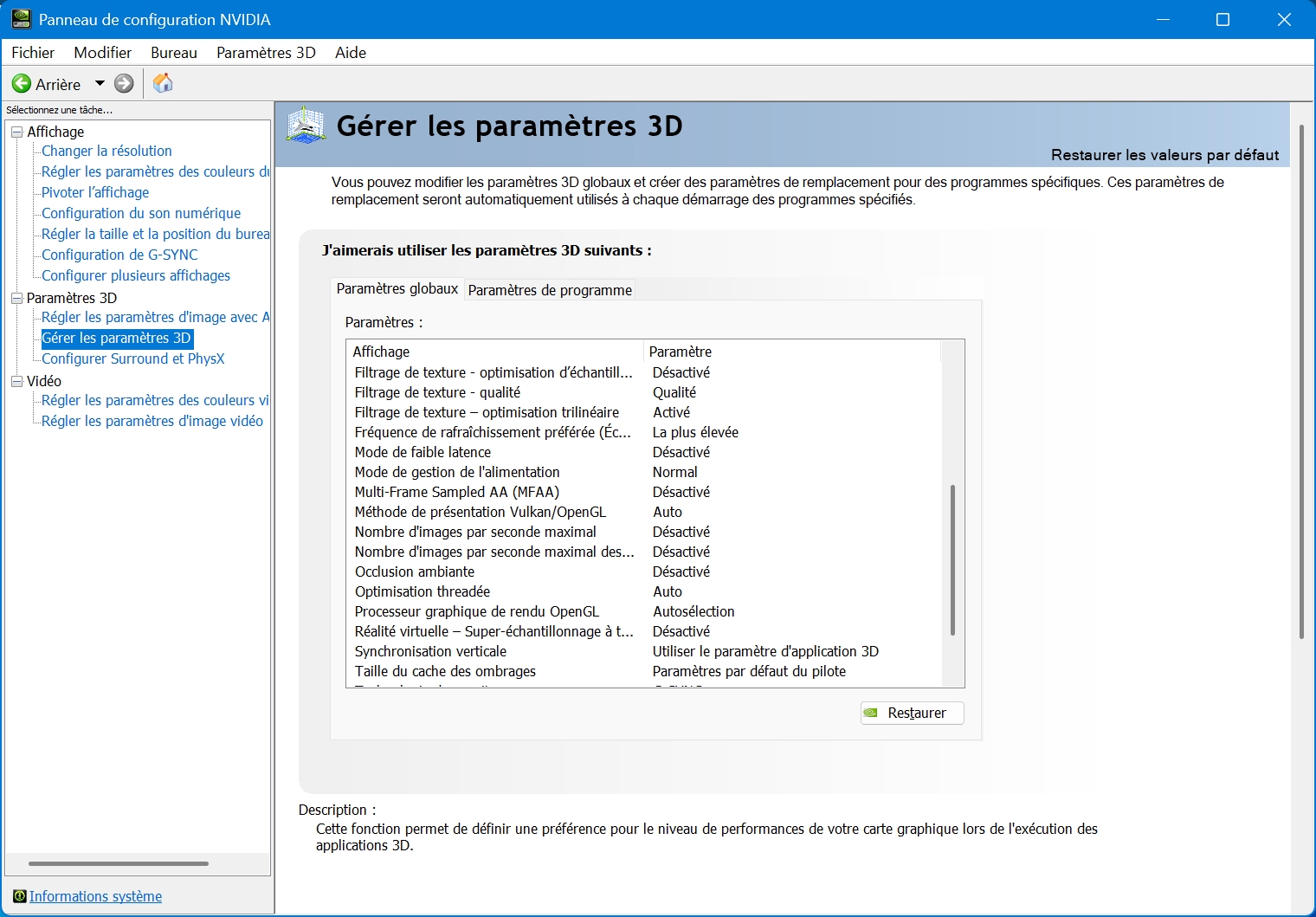Select Changer la résolution task

tap(106, 151)
